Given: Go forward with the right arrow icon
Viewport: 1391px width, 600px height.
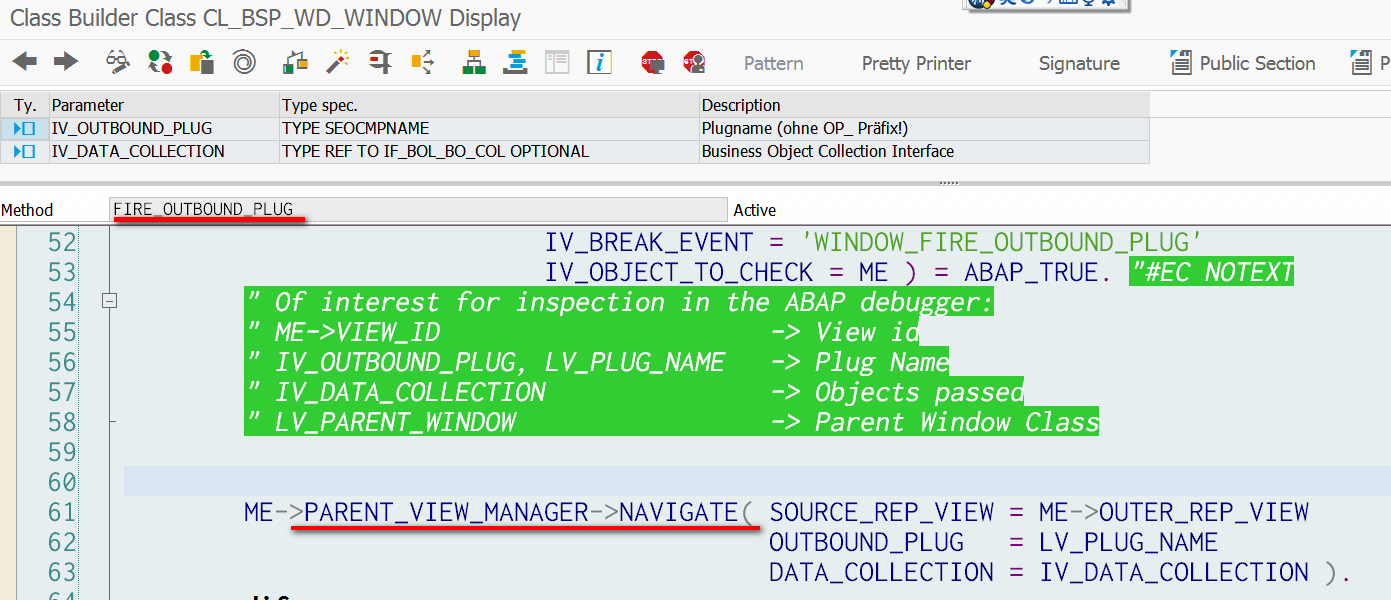Looking at the screenshot, I should pyautogui.click(x=66, y=62).
